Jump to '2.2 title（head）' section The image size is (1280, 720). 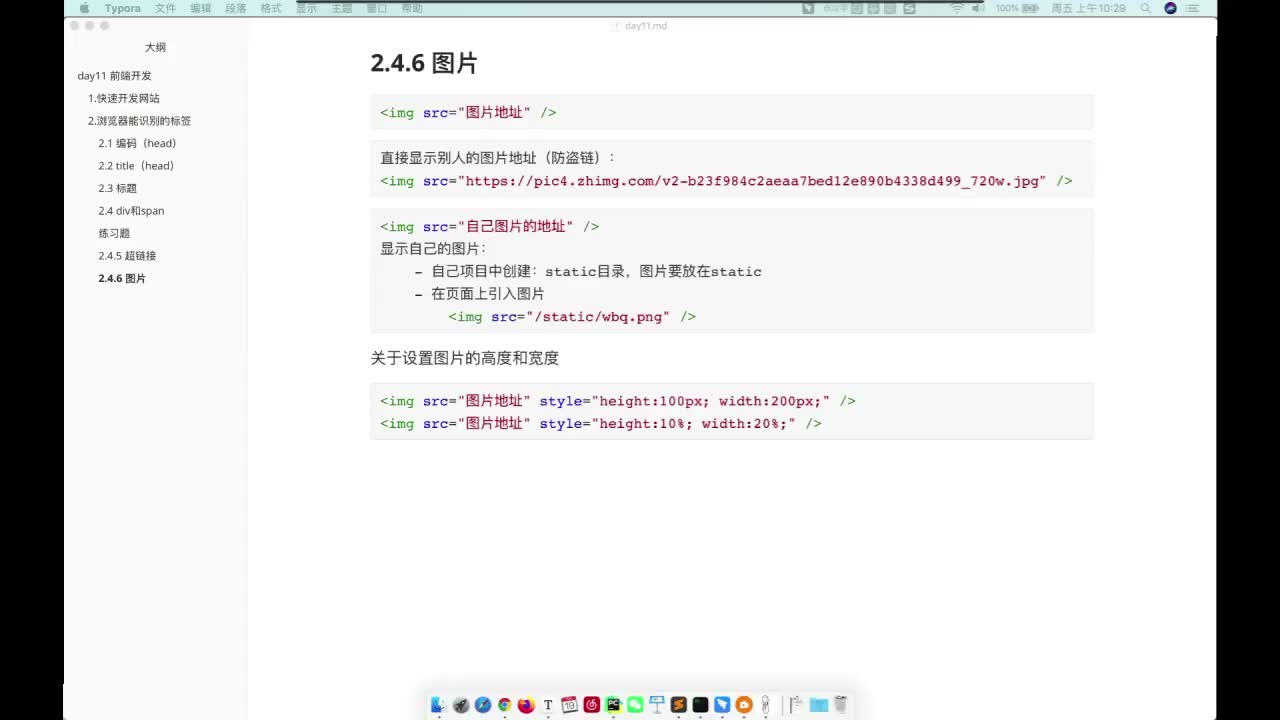click(x=136, y=166)
